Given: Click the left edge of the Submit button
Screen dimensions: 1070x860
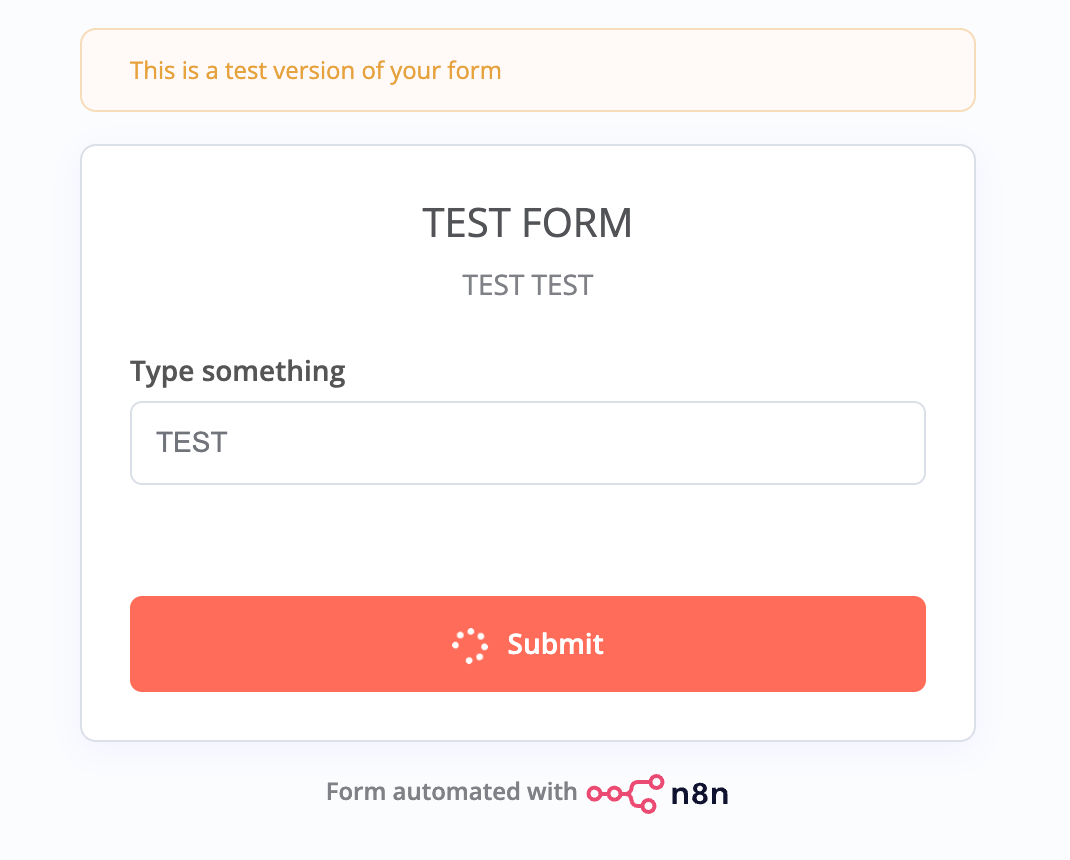Looking at the screenshot, I should click(145, 644).
